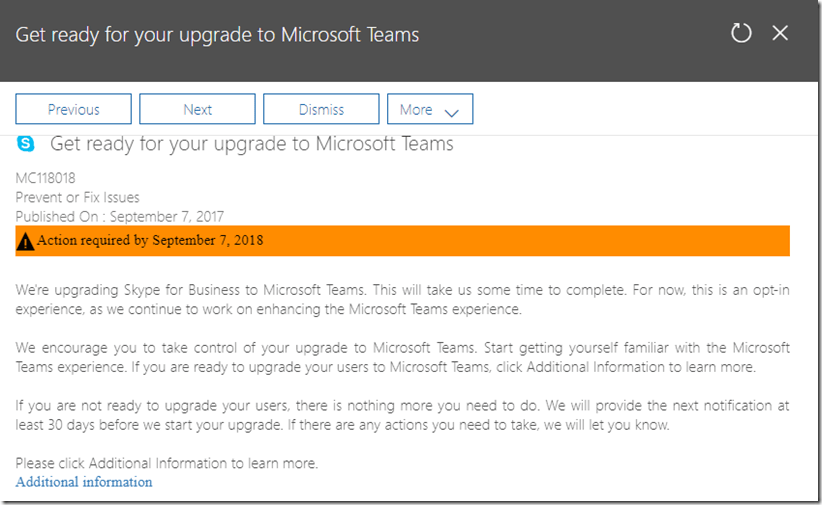This screenshot has width=822, height=505.
Task: Click the dark header bar title text
Action: (217, 34)
